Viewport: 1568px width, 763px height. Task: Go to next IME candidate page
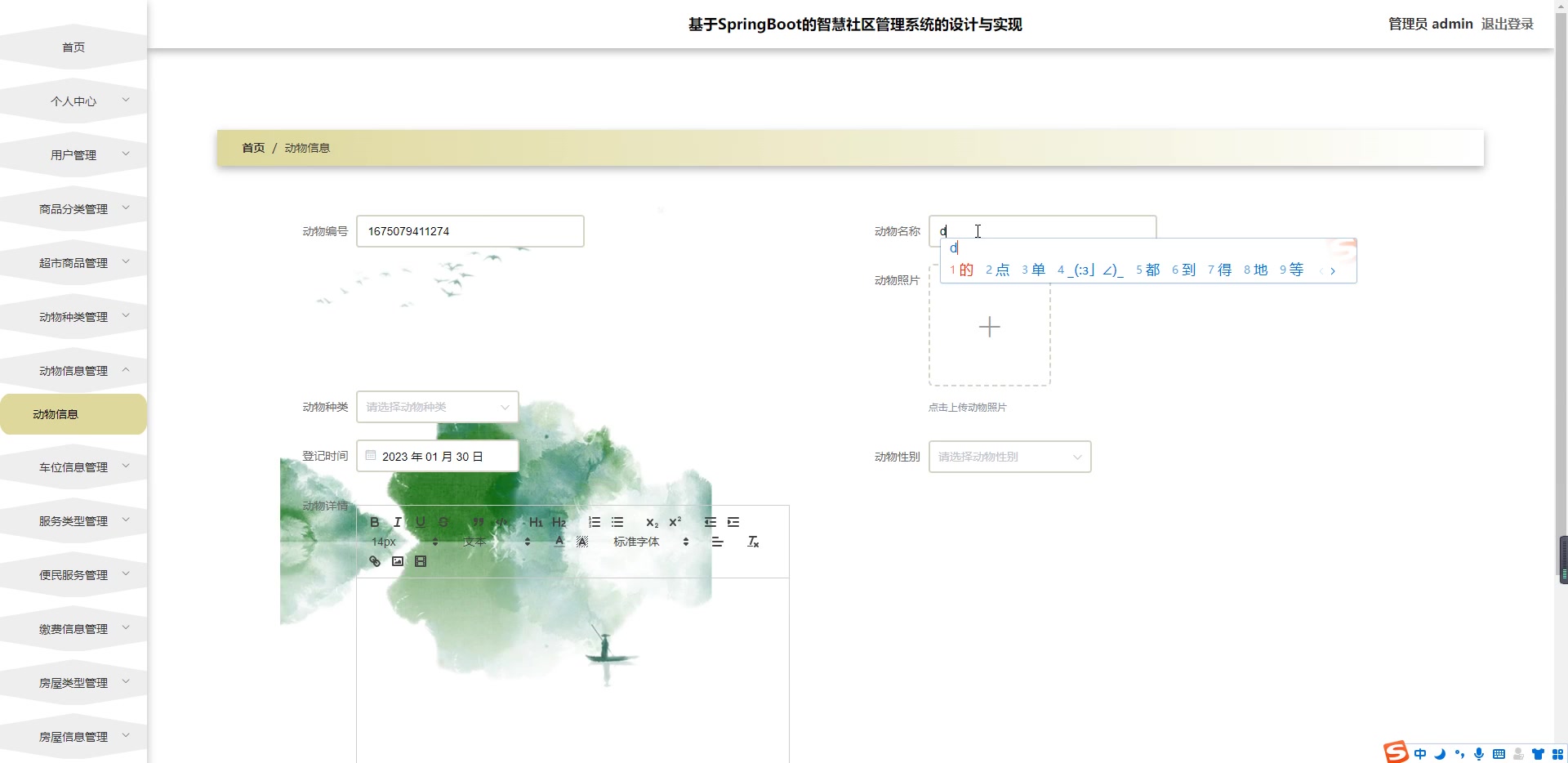point(1333,270)
